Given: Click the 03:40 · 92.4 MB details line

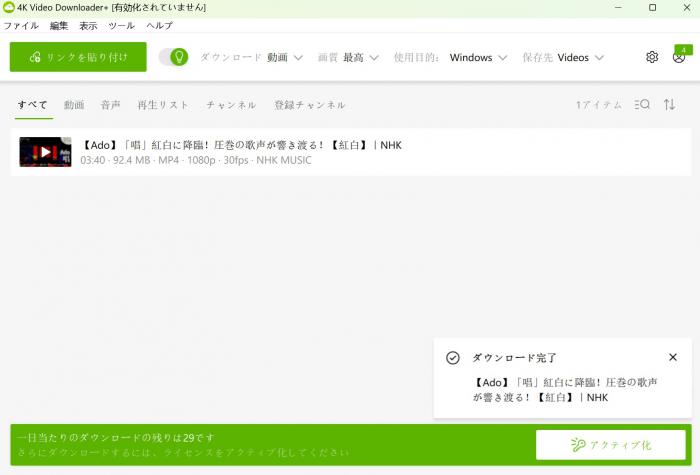Looking at the screenshot, I should click(196, 160).
